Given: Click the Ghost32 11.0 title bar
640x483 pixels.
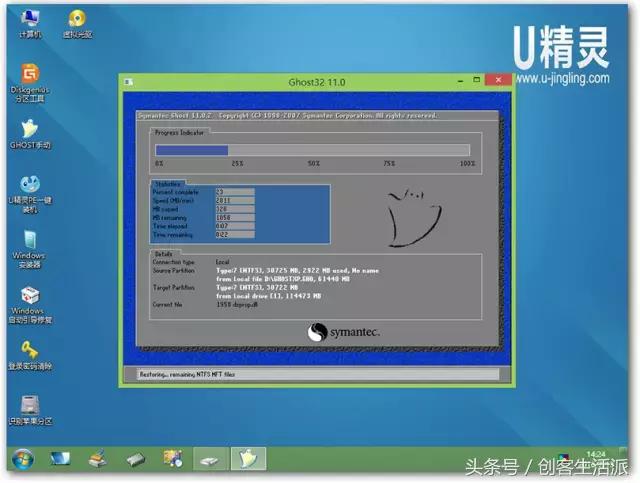Looking at the screenshot, I should (x=317, y=82).
